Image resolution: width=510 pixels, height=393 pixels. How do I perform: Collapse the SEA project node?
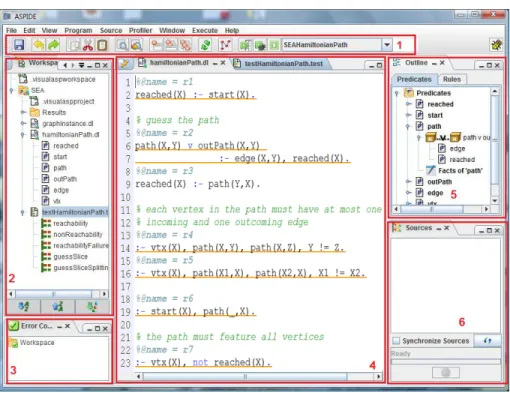tap(12, 90)
